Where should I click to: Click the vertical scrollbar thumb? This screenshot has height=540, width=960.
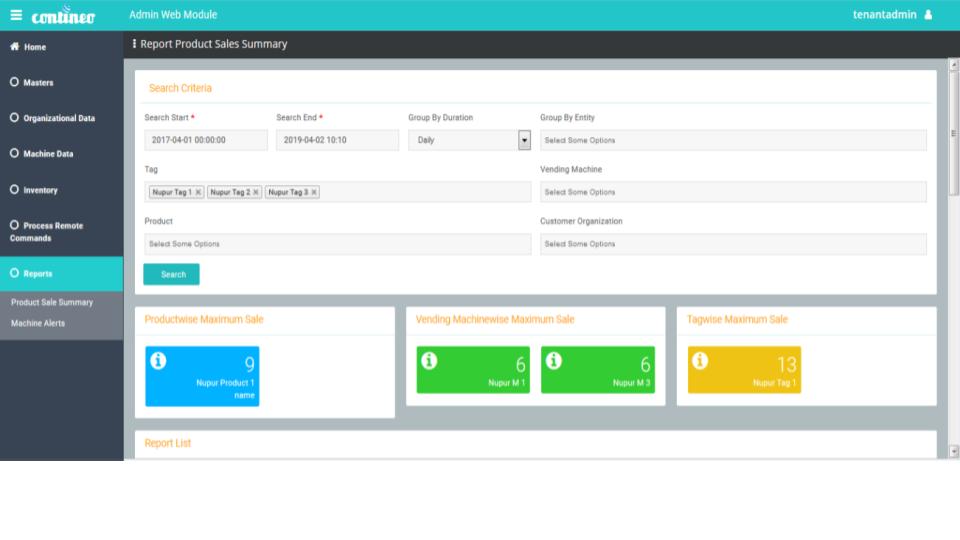click(x=953, y=133)
